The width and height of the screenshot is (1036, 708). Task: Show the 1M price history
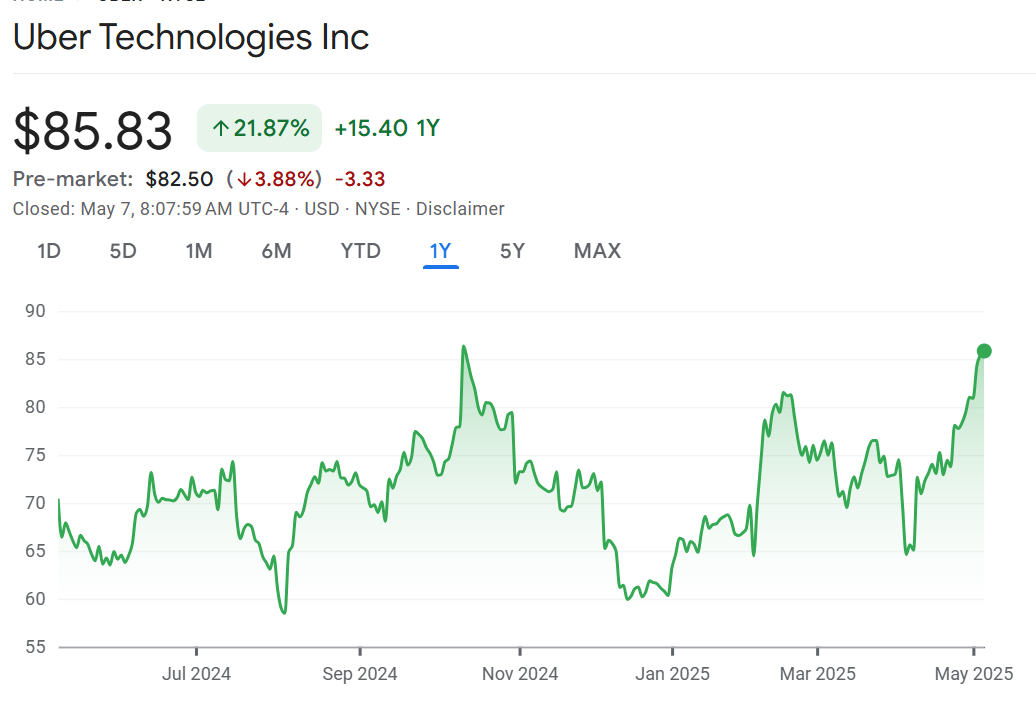[199, 251]
